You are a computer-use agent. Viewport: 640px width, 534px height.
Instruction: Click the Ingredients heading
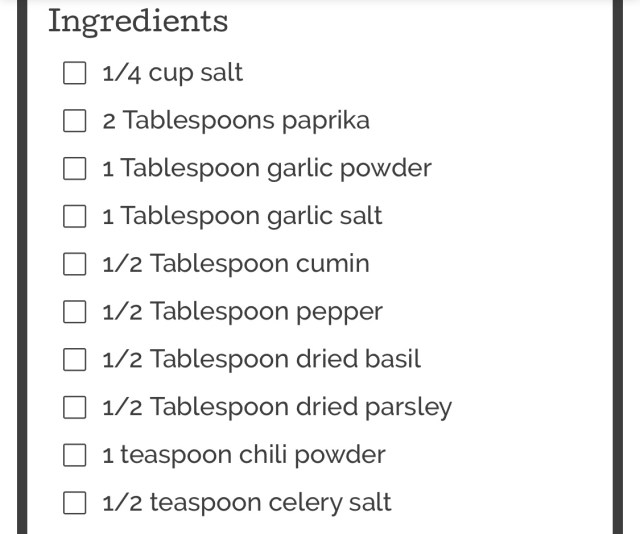(138, 21)
